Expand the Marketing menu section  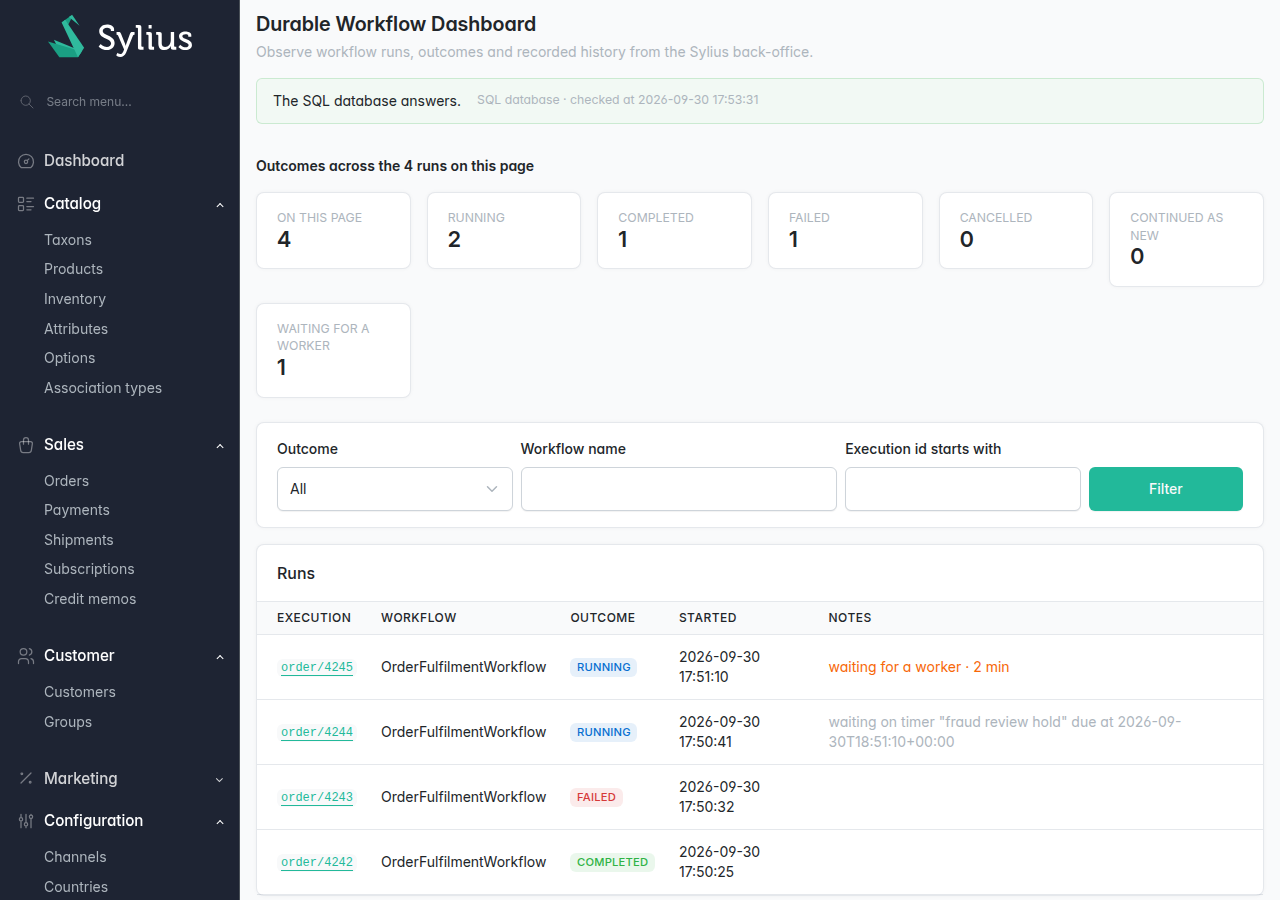pos(220,780)
